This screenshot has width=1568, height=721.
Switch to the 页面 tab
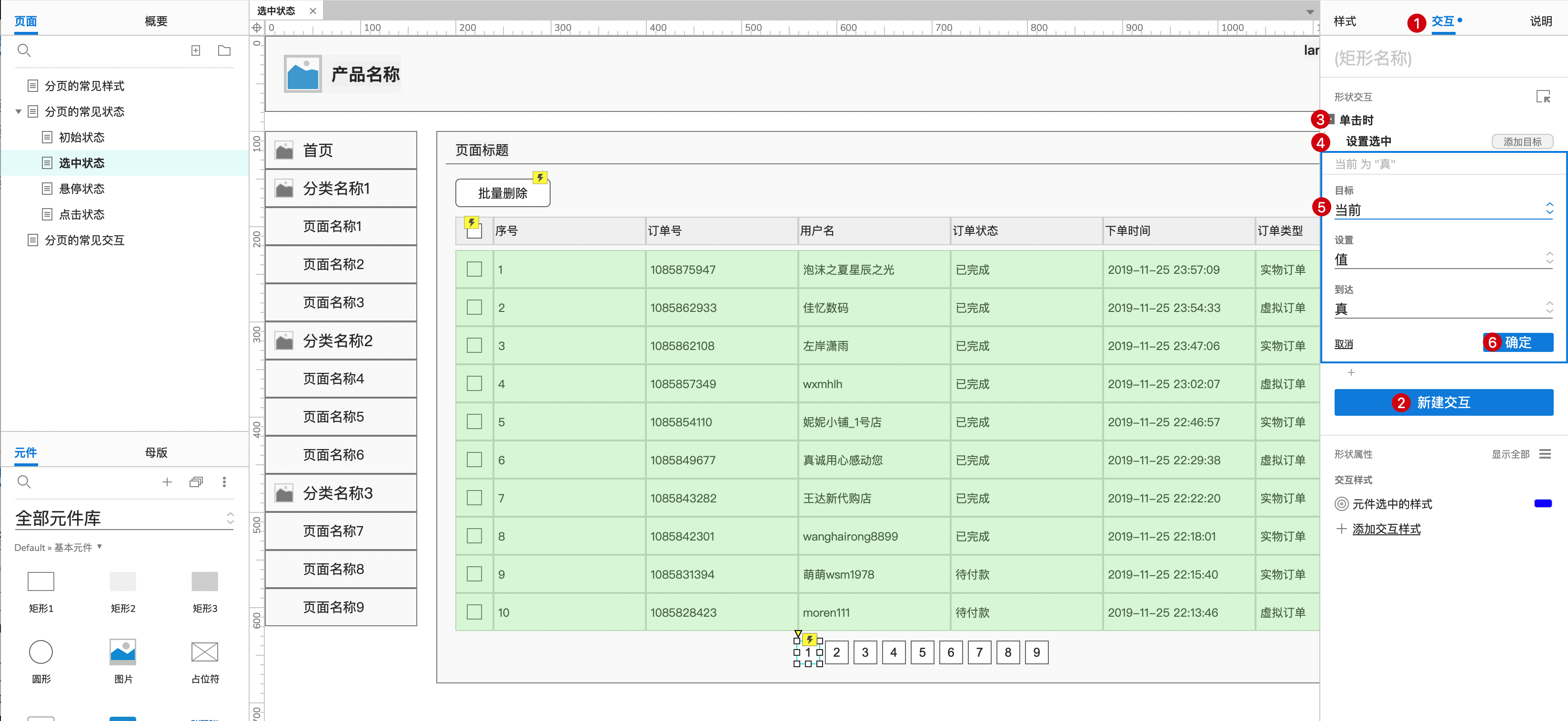[x=26, y=21]
